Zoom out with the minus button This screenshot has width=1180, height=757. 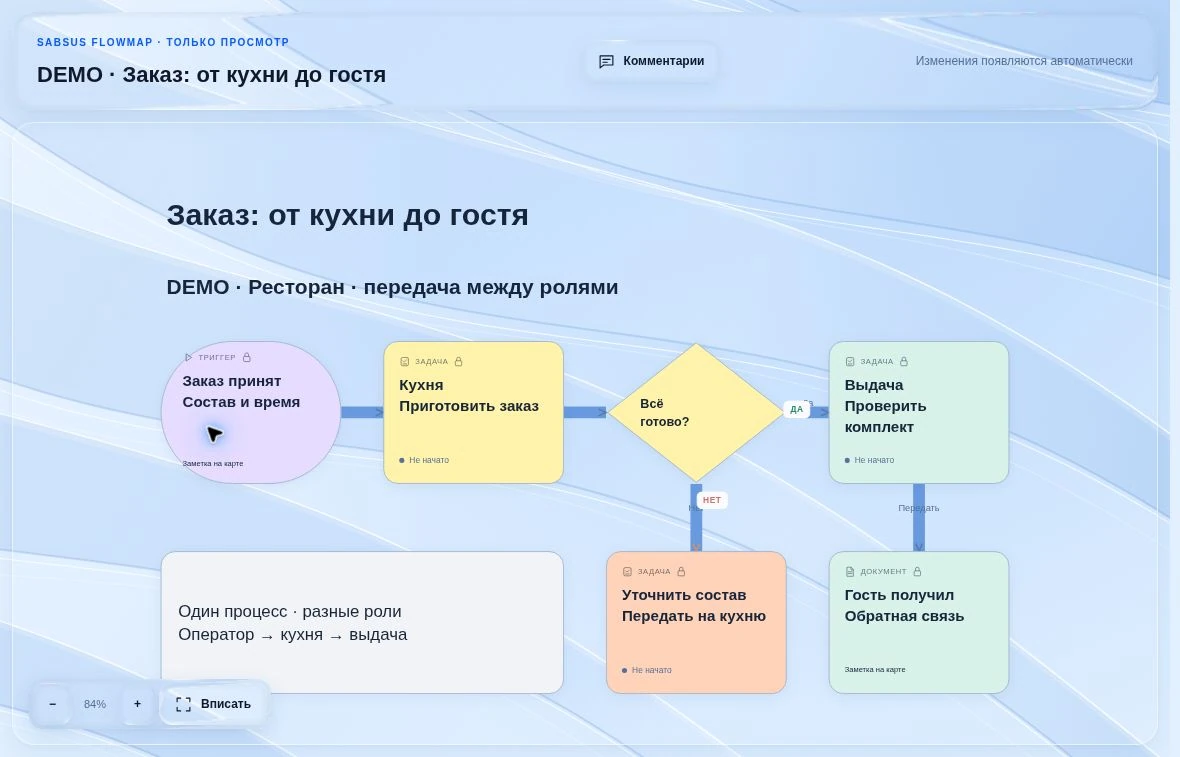click(x=53, y=704)
